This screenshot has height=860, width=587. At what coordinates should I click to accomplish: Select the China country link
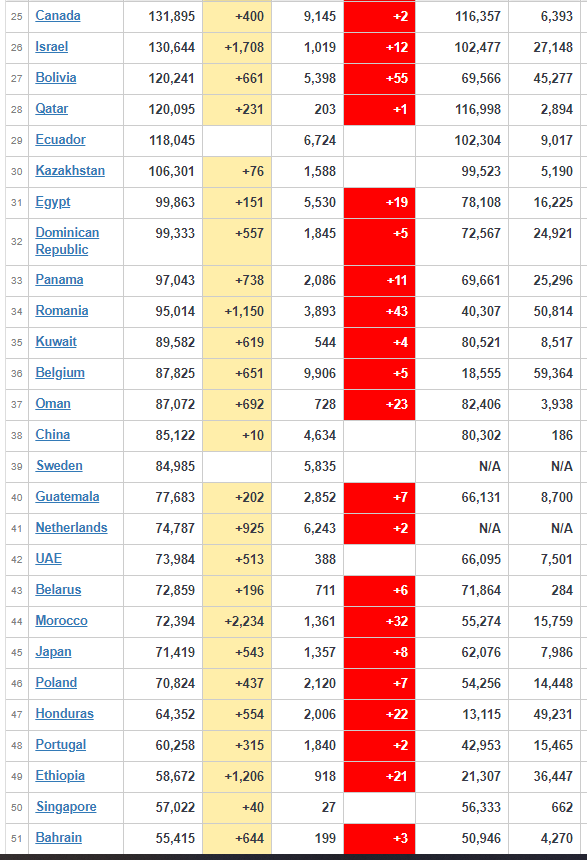(53, 435)
